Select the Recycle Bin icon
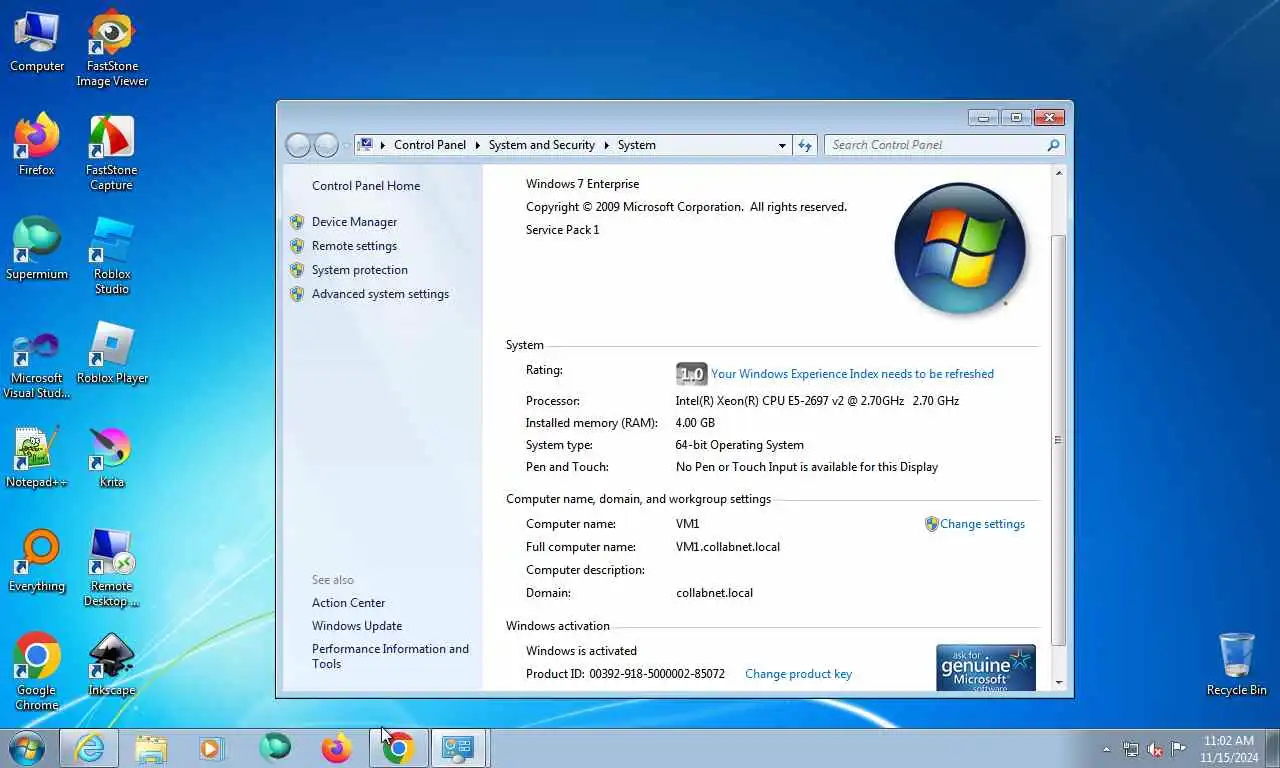 pos(1237,664)
